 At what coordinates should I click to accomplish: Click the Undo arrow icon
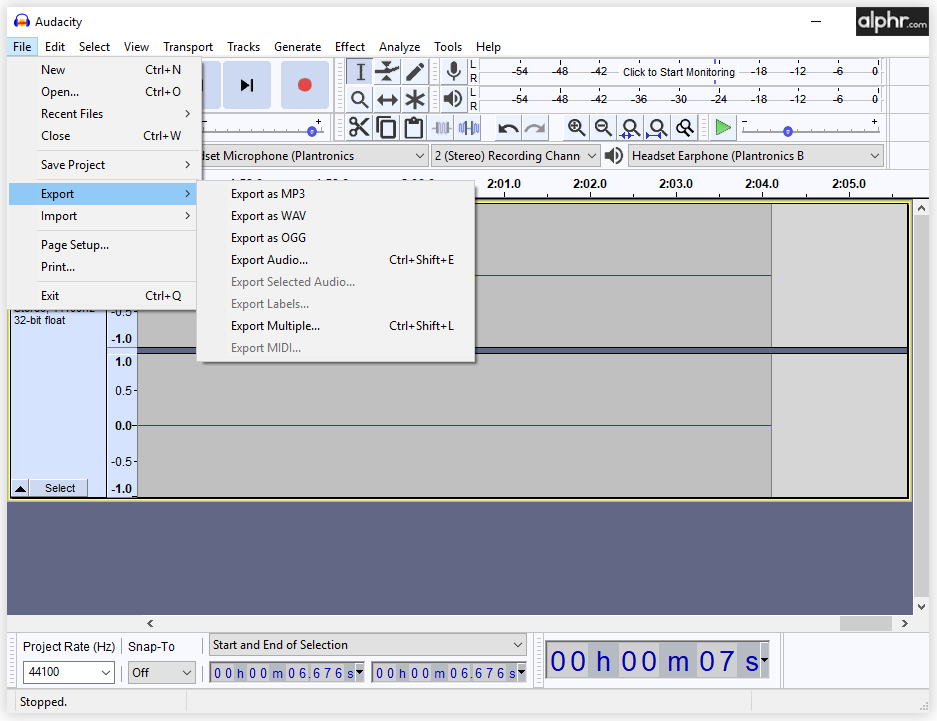[x=508, y=128]
